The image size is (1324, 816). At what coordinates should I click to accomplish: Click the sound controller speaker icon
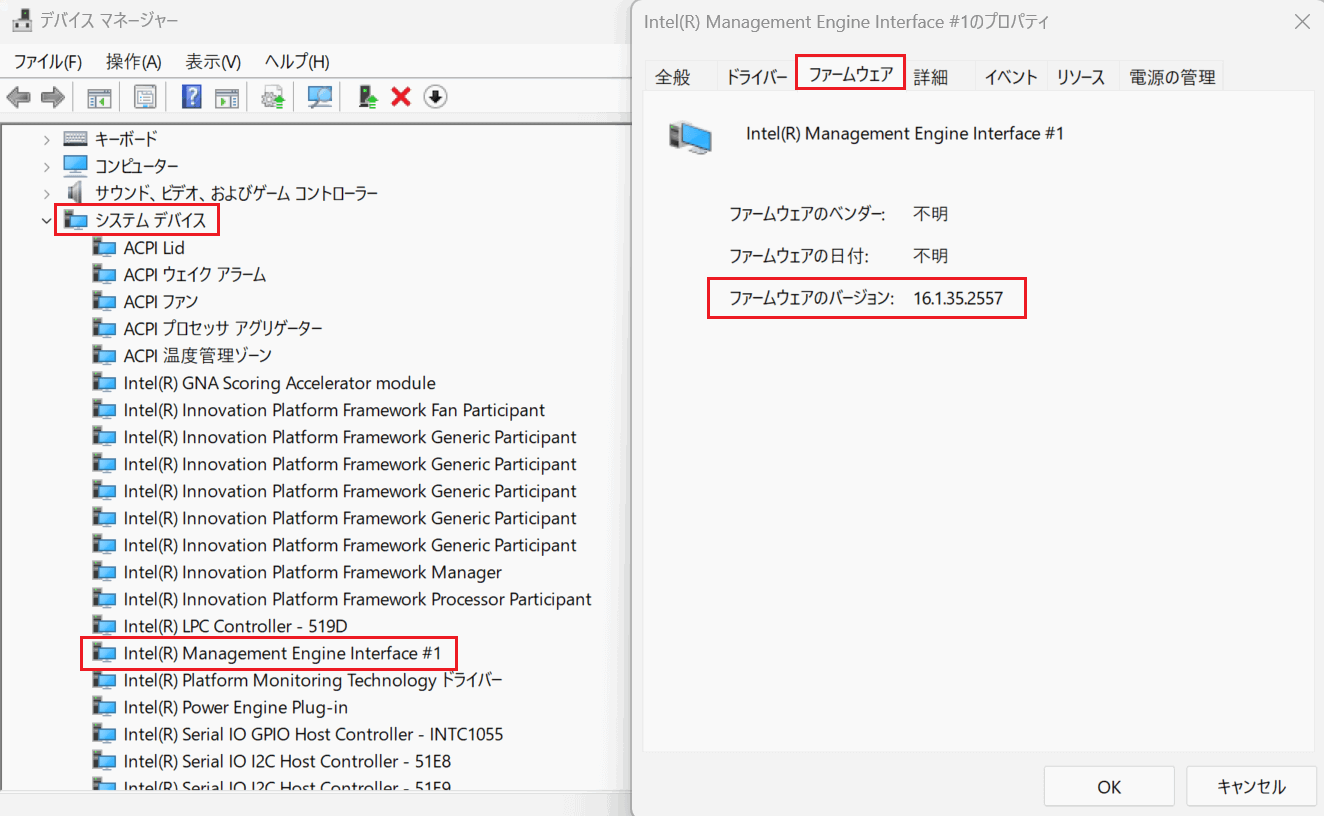[x=75, y=192]
